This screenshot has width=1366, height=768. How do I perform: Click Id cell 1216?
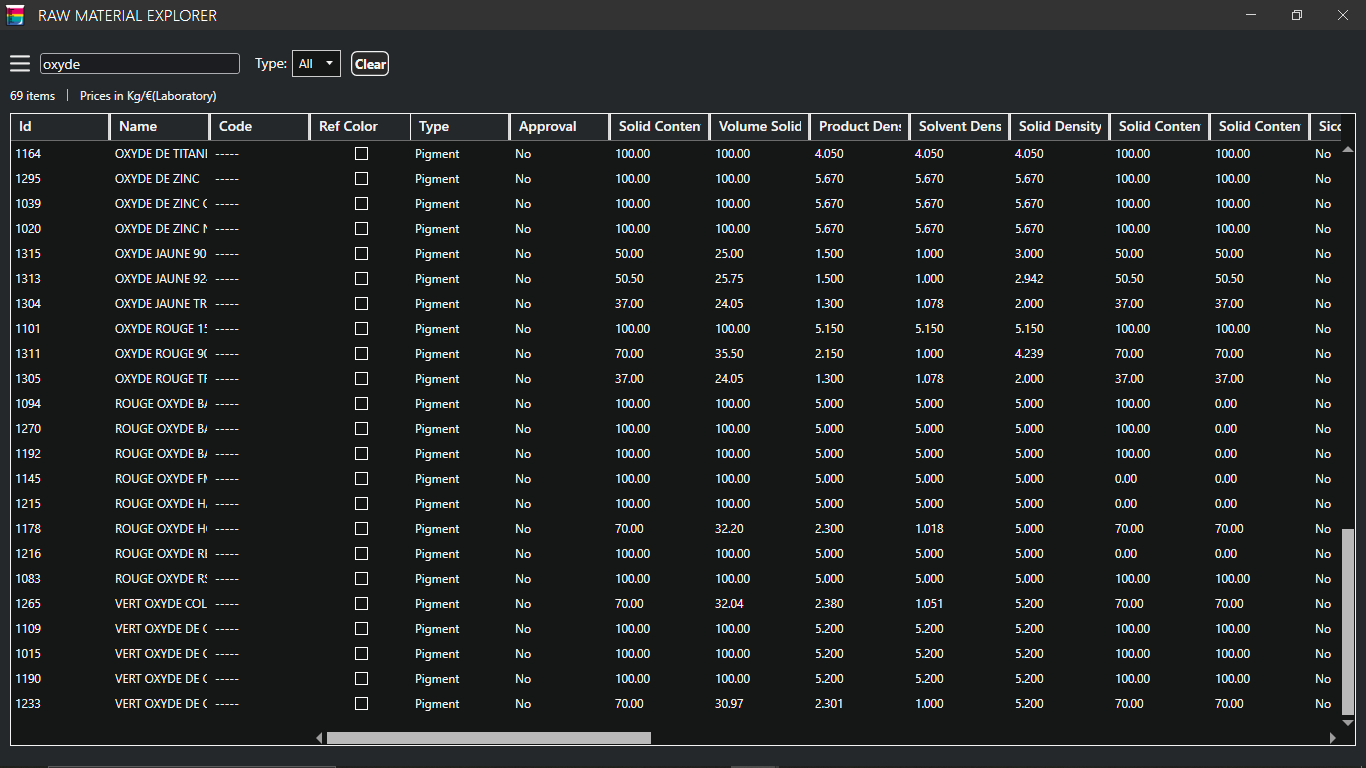[x=28, y=554]
